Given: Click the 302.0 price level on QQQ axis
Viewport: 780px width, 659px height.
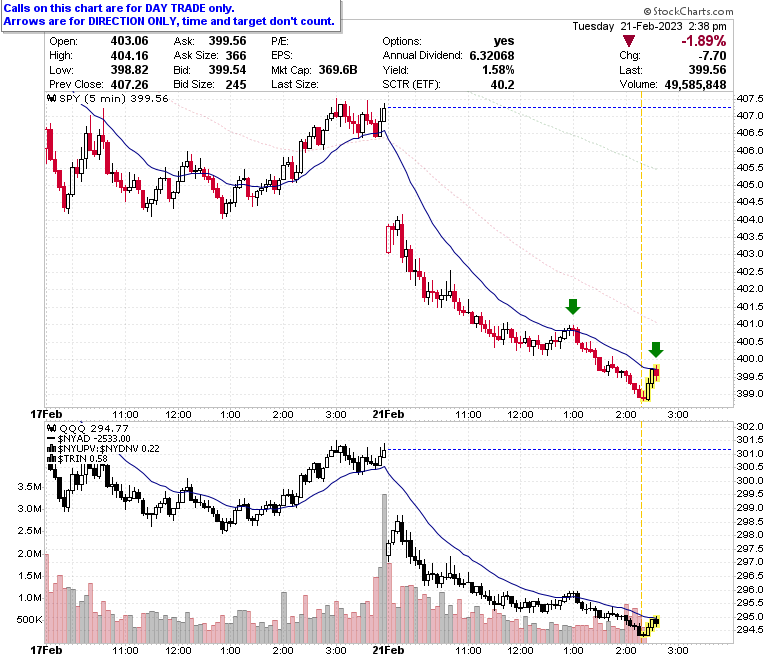Looking at the screenshot, I should [750, 427].
